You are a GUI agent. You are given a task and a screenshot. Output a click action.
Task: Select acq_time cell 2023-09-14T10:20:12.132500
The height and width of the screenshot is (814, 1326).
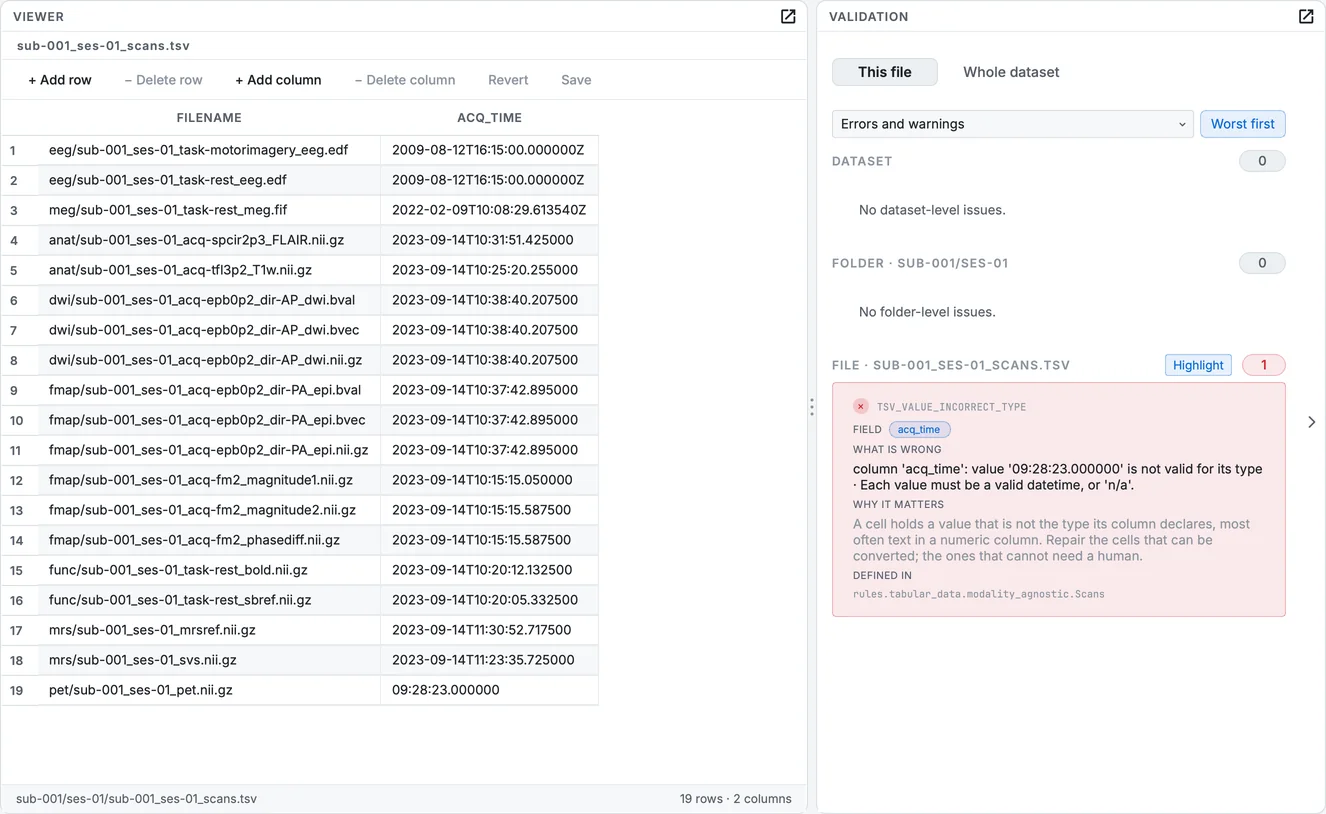click(489, 570)
